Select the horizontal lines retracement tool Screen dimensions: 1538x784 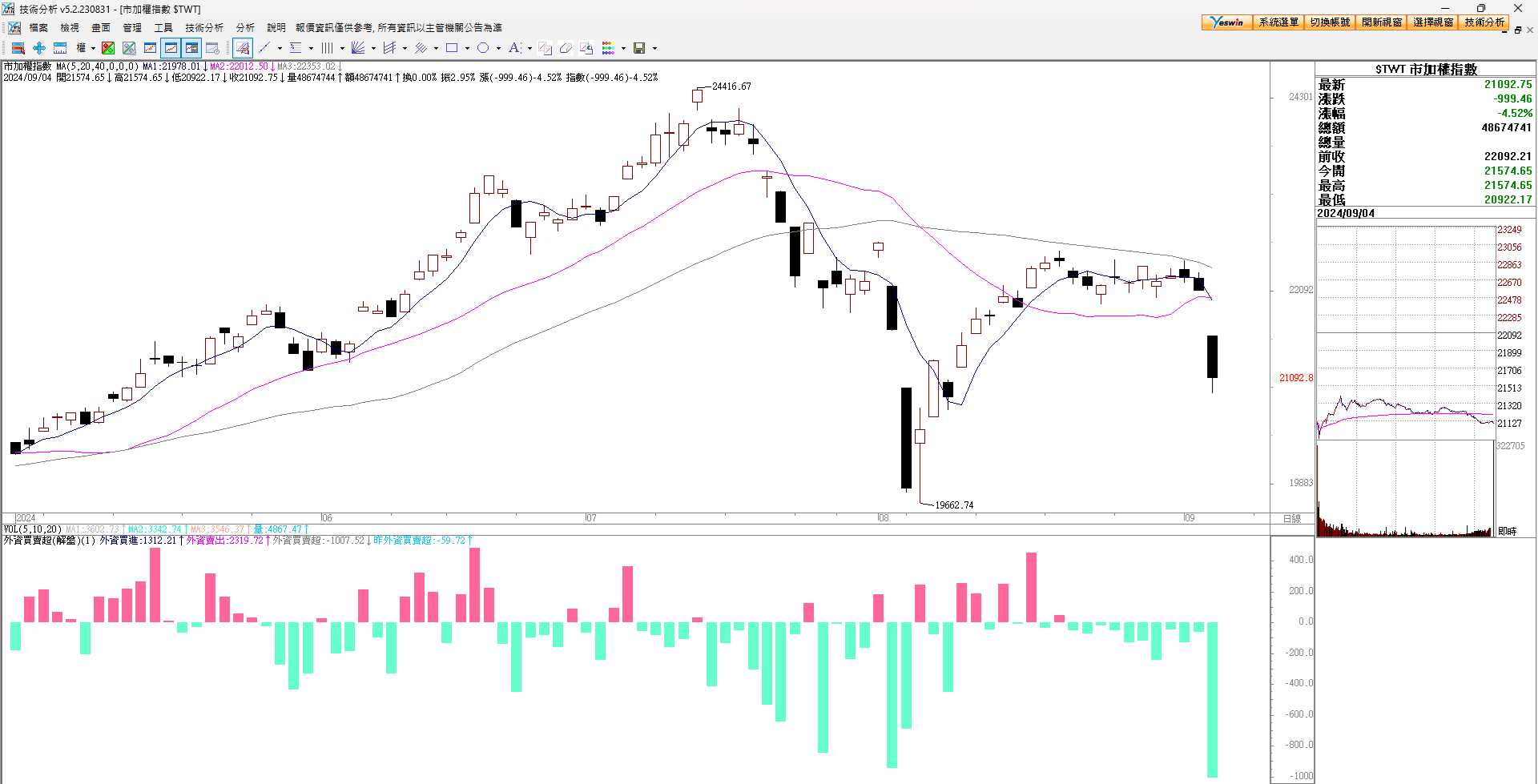pos(296,48)
